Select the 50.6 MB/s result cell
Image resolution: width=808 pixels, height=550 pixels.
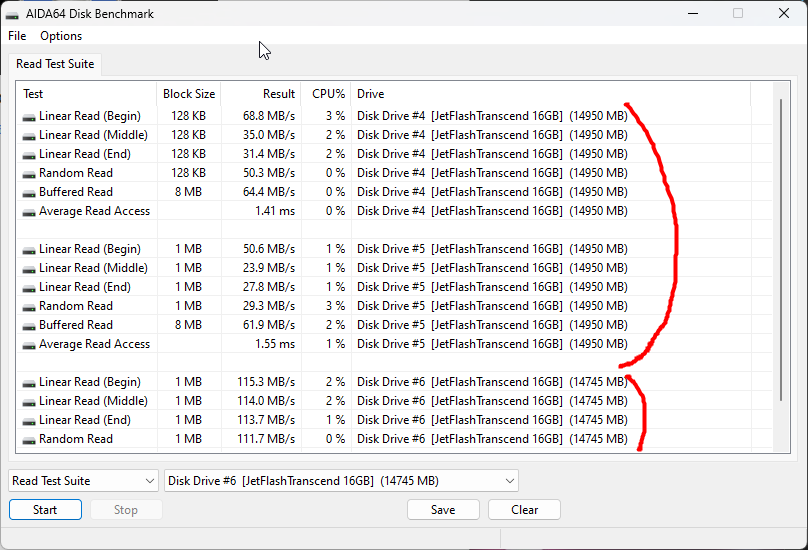(x=268, y=249)
